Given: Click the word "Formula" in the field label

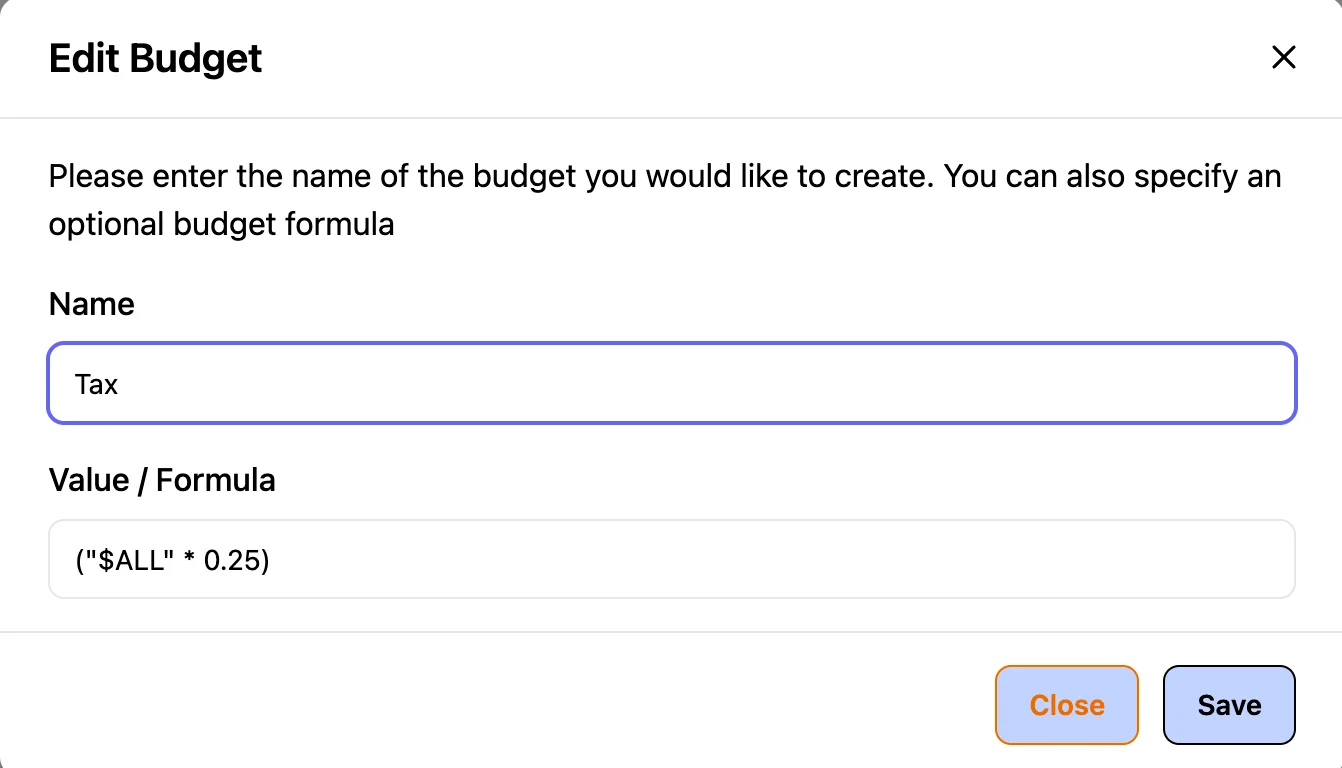Looking at the screenshot, I should coord(216,480).
